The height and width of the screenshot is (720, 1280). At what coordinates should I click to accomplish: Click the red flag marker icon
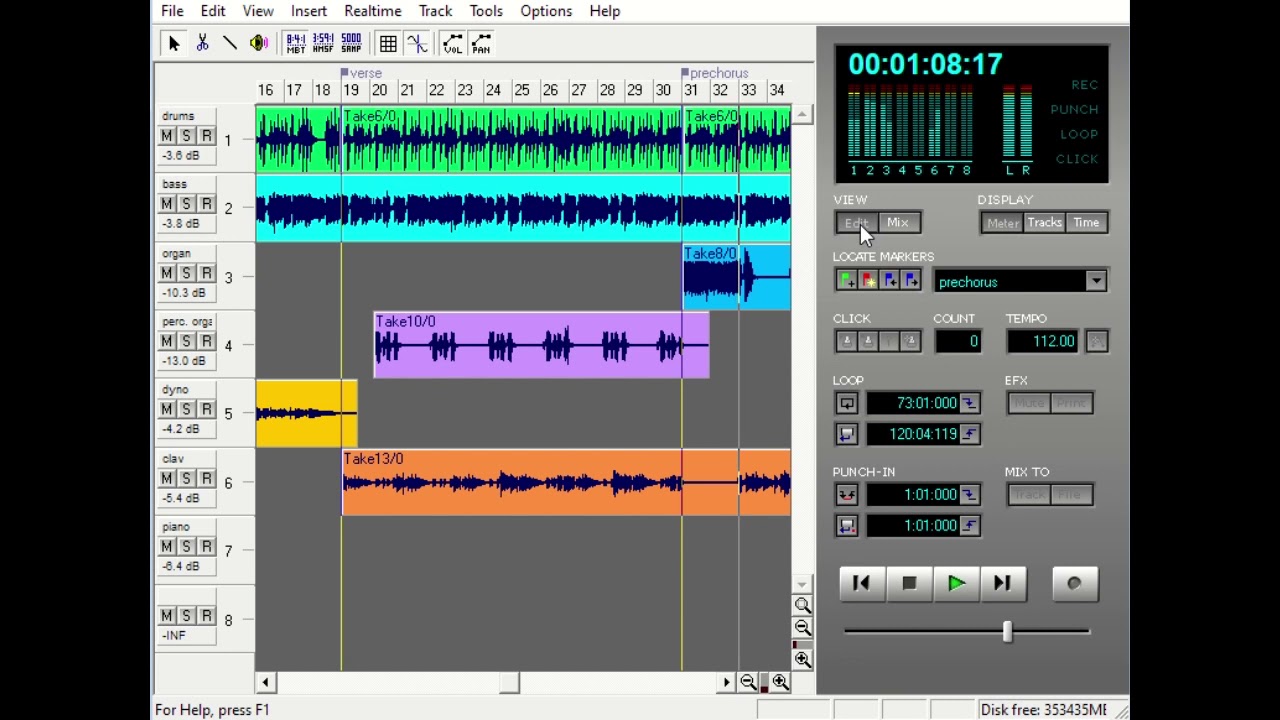pos(868,281)
